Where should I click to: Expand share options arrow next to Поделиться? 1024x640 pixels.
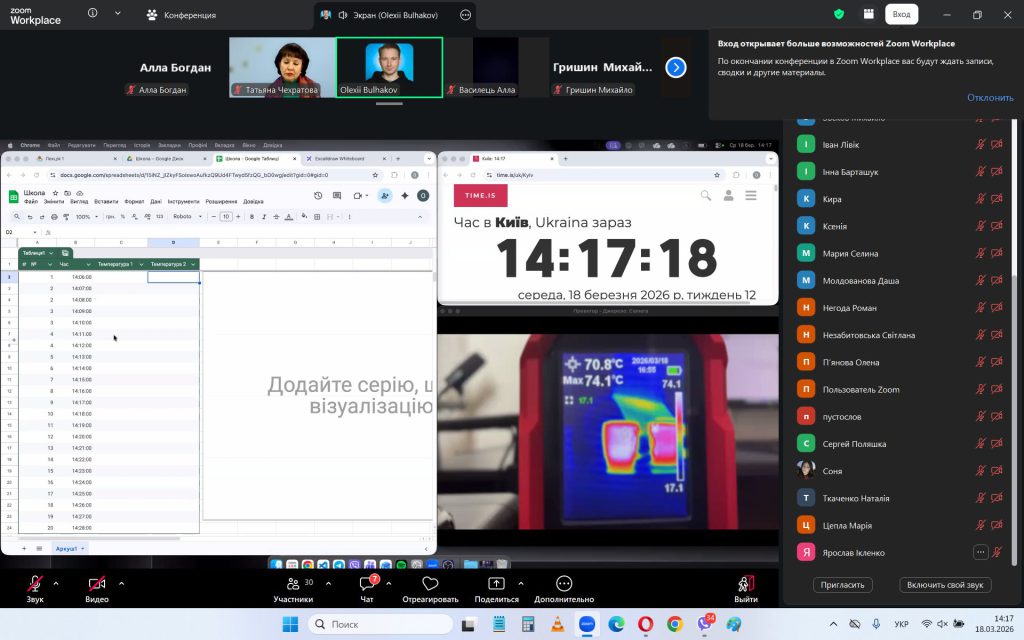coord(520,583)
